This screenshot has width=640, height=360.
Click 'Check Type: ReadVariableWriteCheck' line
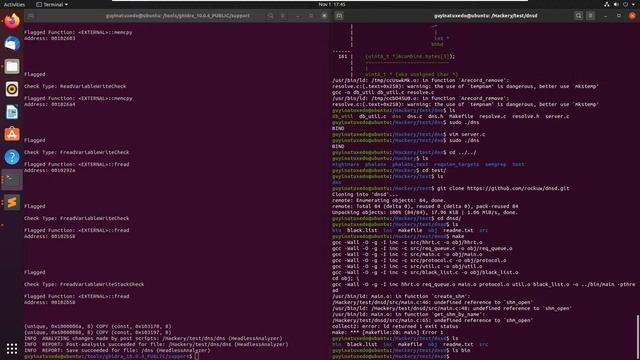[75, 87]
